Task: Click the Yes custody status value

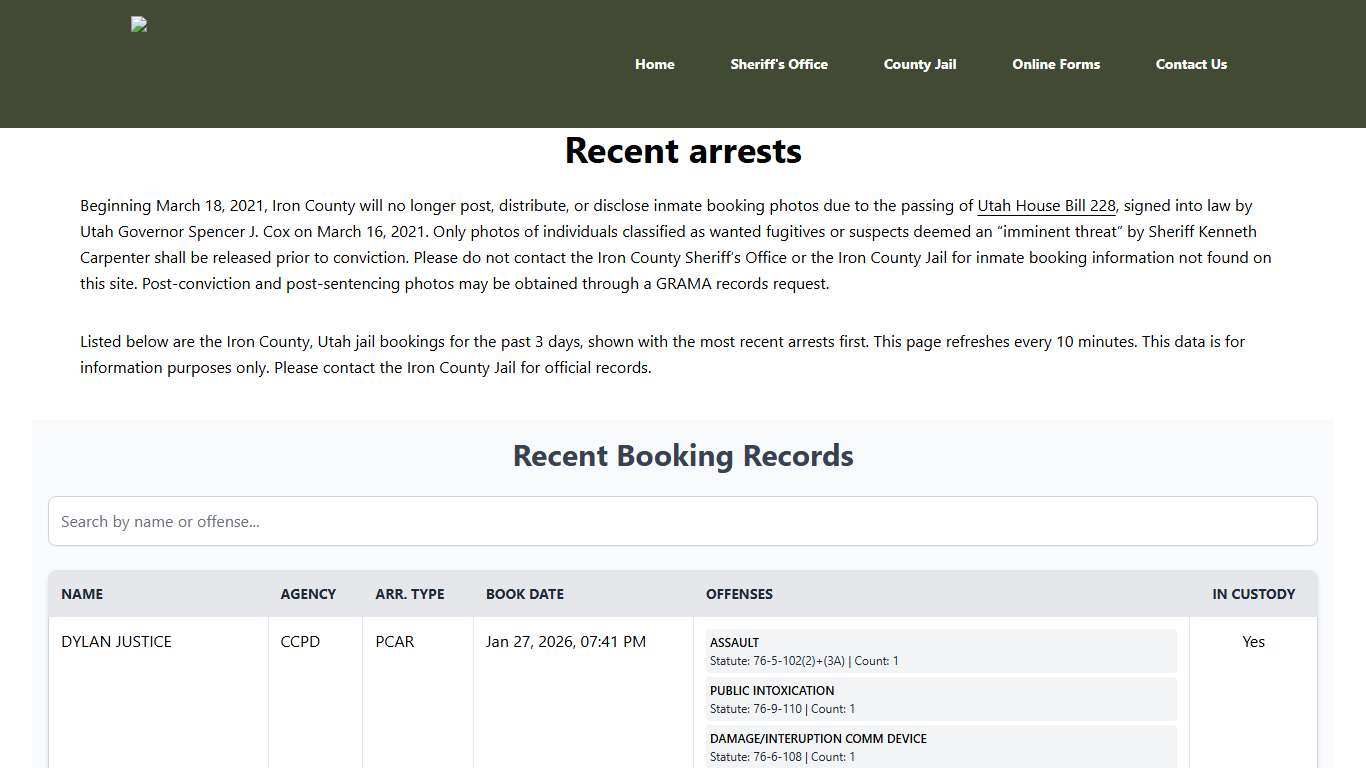Action: tap(1253, 641)
